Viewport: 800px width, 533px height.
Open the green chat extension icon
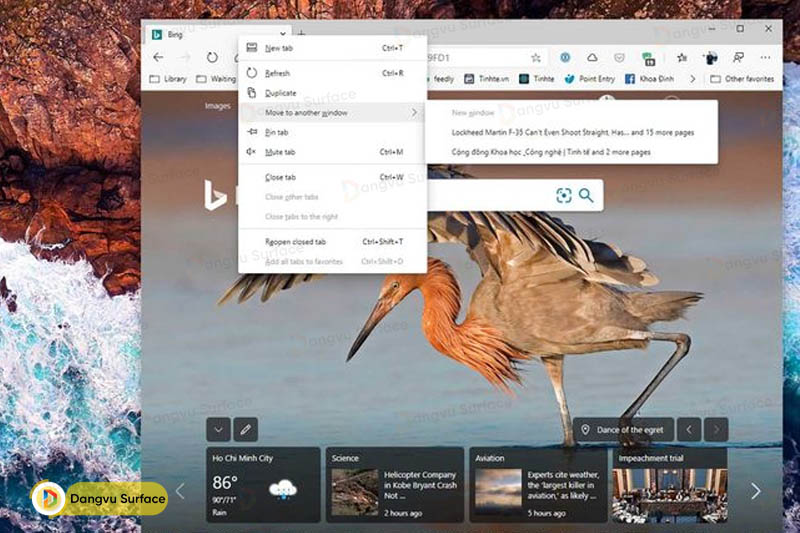pos(648,59)
